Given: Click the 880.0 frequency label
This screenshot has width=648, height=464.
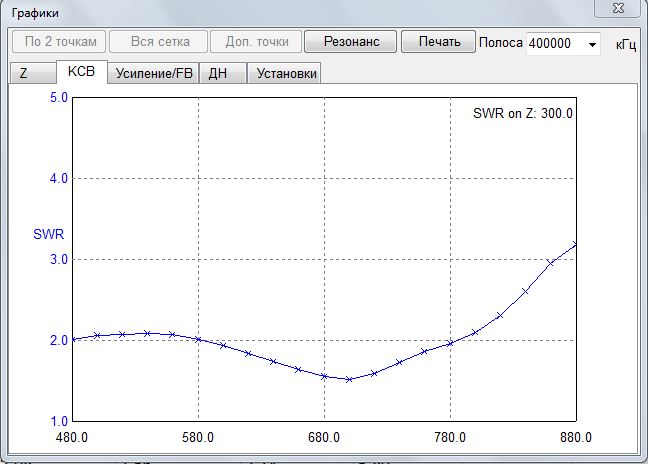Looking at the screenshot, I should tap(576, 437).
